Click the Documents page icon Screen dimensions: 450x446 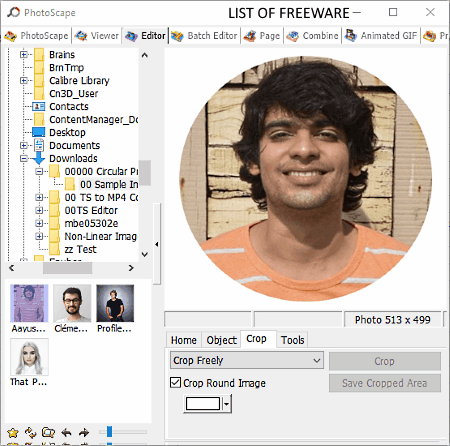pos(39,145)
